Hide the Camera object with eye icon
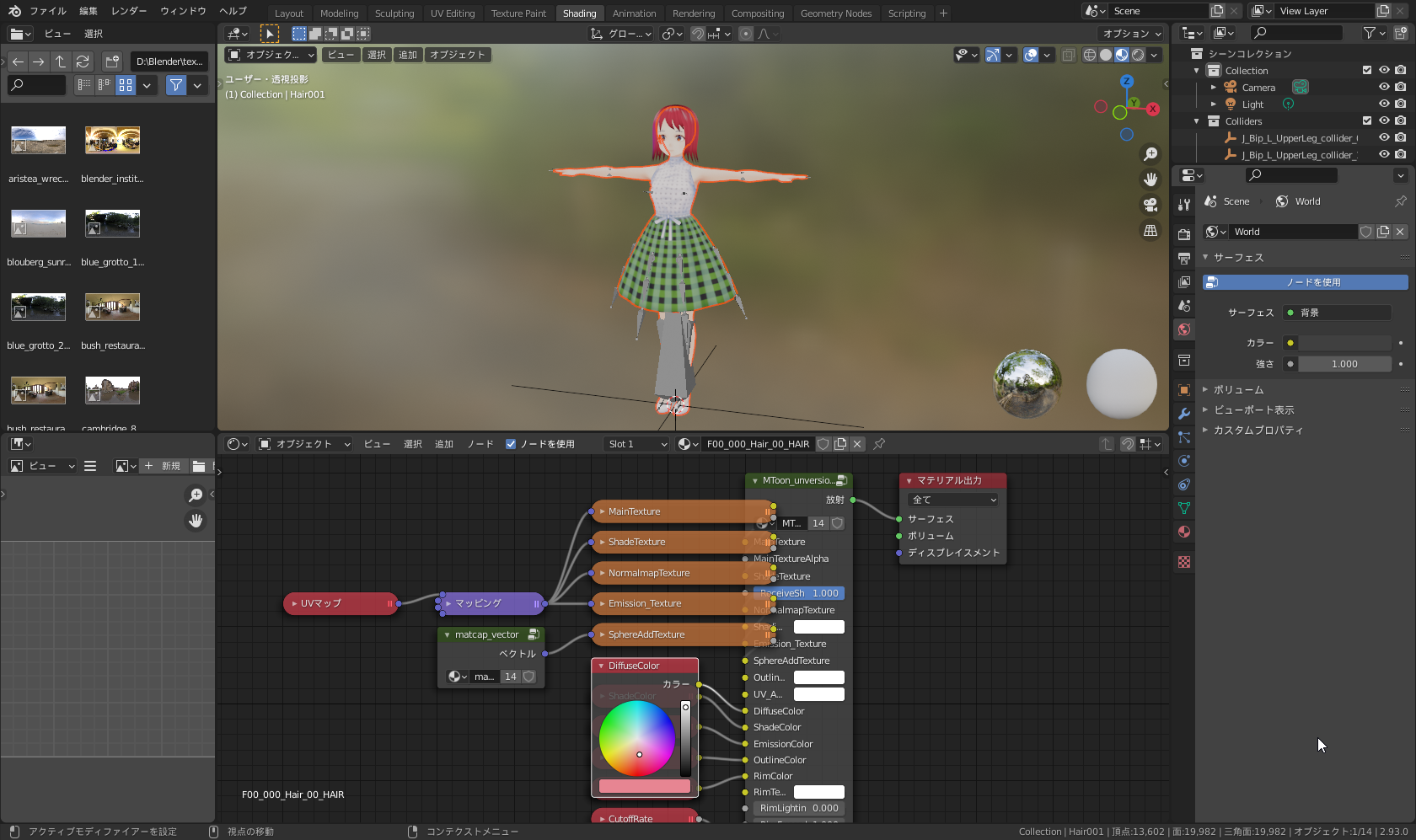1416x840 pixels. [1384, 88]
